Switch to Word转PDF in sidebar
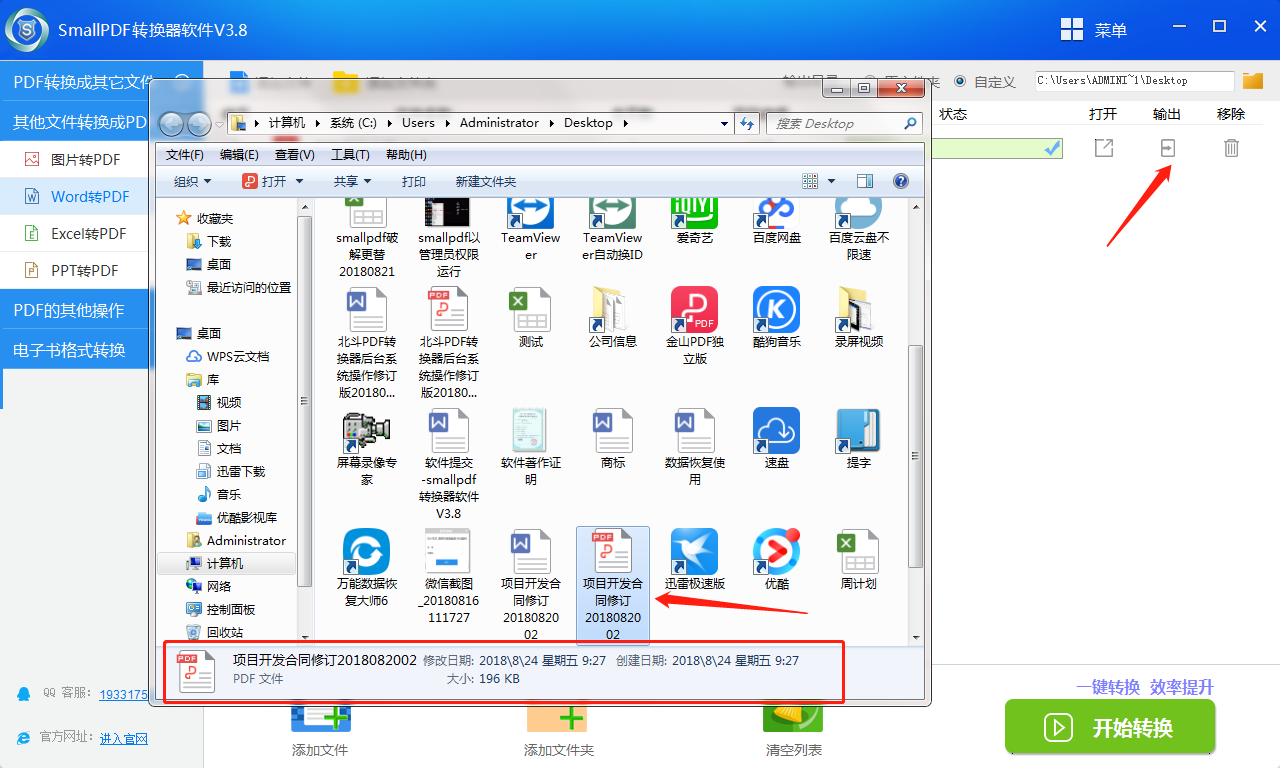Image resolution: width=1280 pixels, height=768 pixels. [74, 196]
